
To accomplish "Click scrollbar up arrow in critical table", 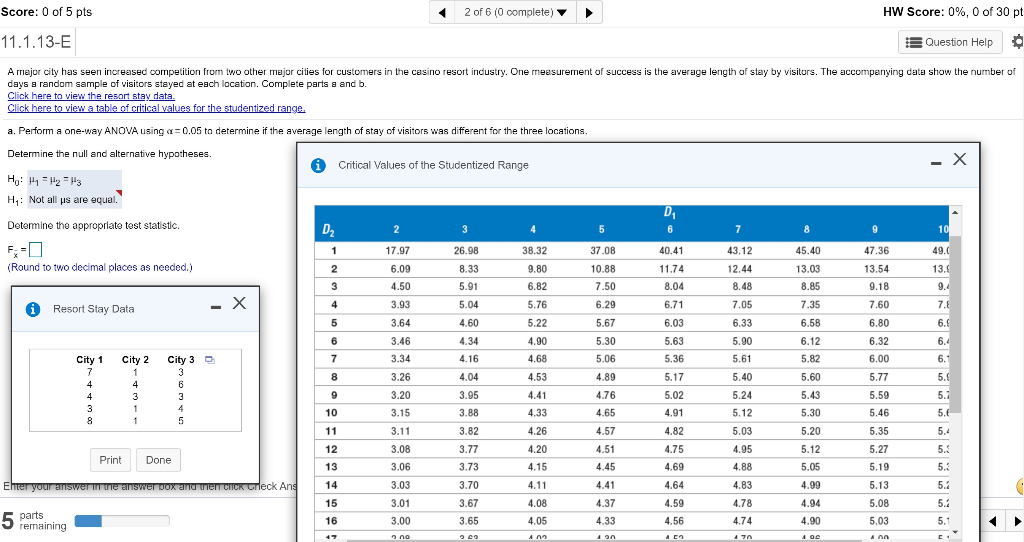I will click(955, 212).
